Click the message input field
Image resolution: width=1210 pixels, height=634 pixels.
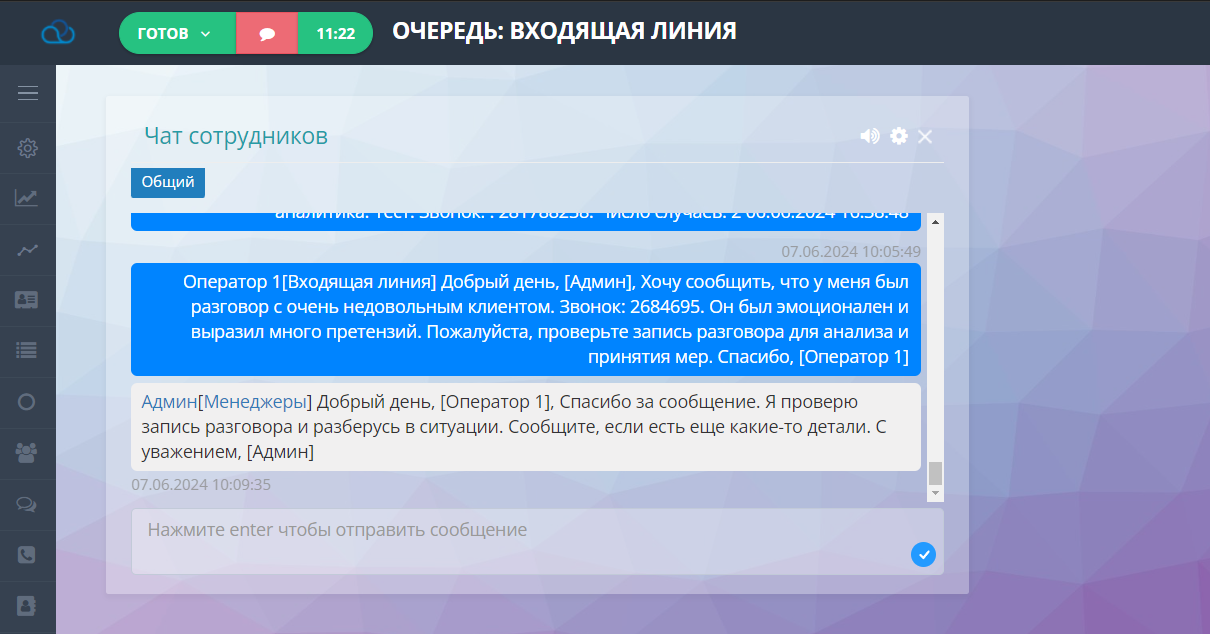[537, 541]
